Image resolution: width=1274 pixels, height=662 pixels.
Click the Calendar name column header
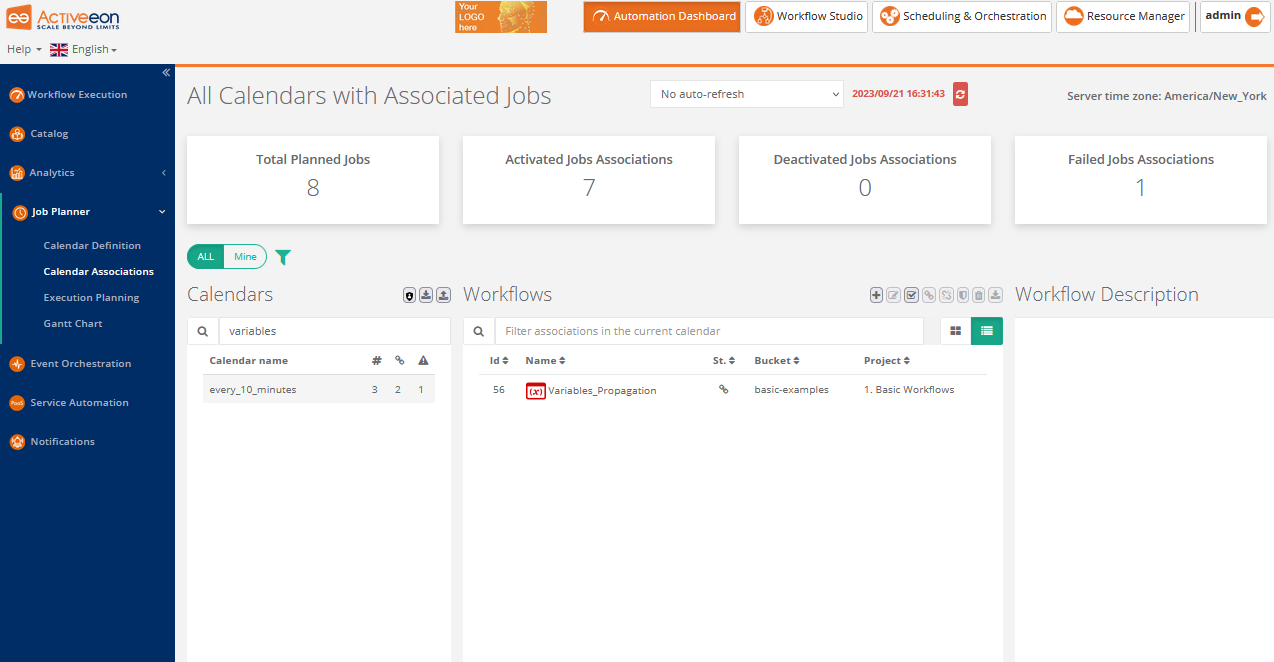248,361
